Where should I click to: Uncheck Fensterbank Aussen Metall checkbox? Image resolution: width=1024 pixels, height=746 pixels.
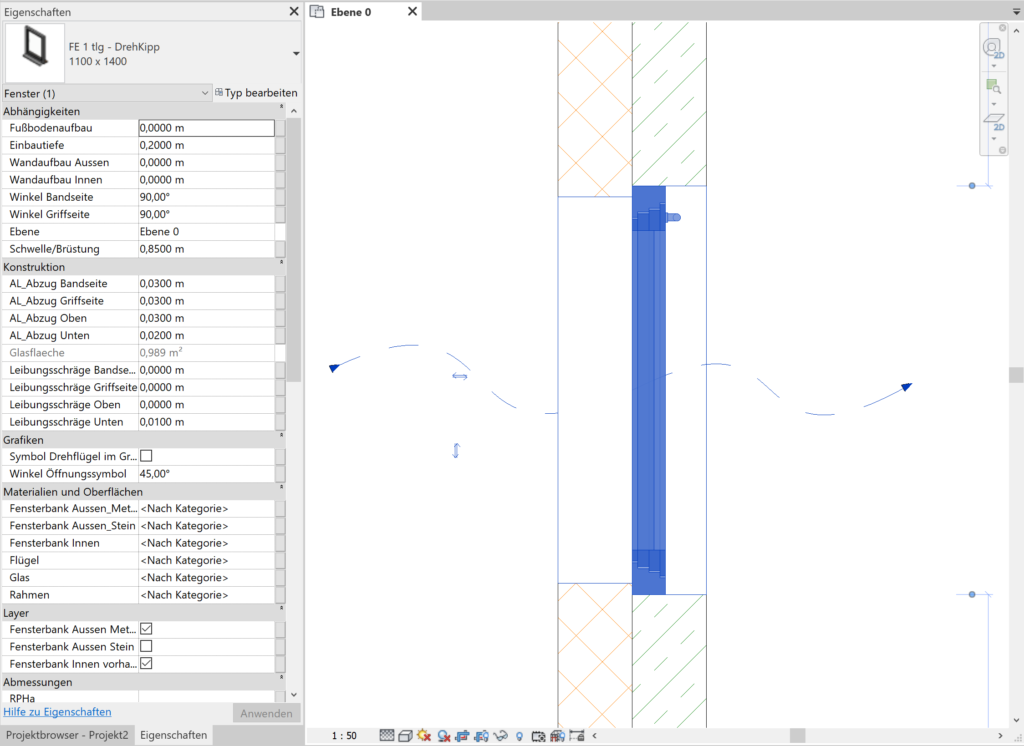pyautogui.click(x=146, y=629)
